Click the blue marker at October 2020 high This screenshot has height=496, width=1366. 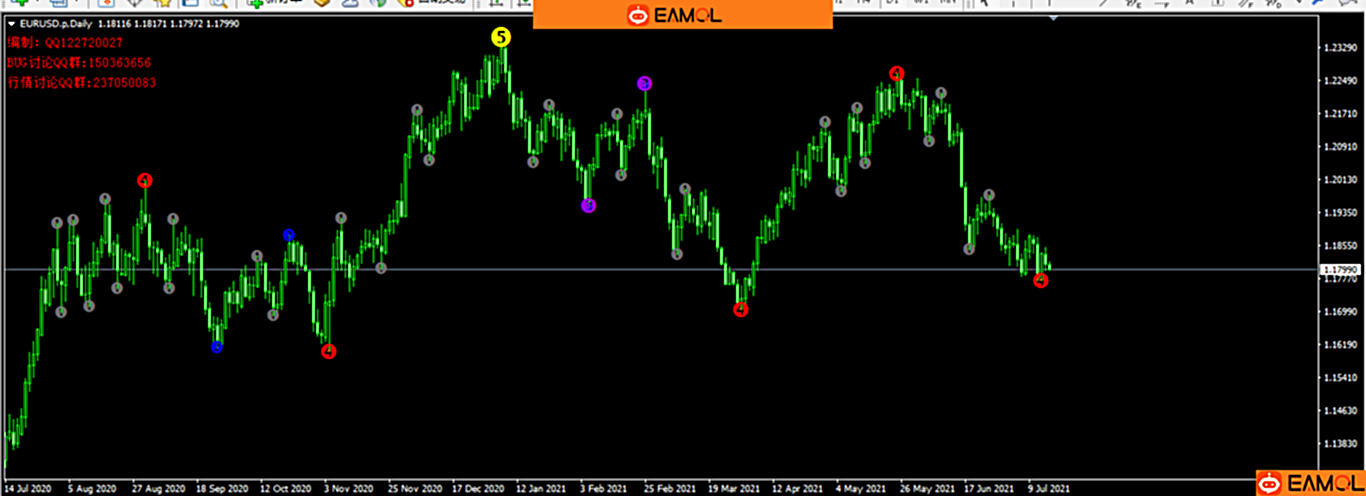click(x=288, y=236)
